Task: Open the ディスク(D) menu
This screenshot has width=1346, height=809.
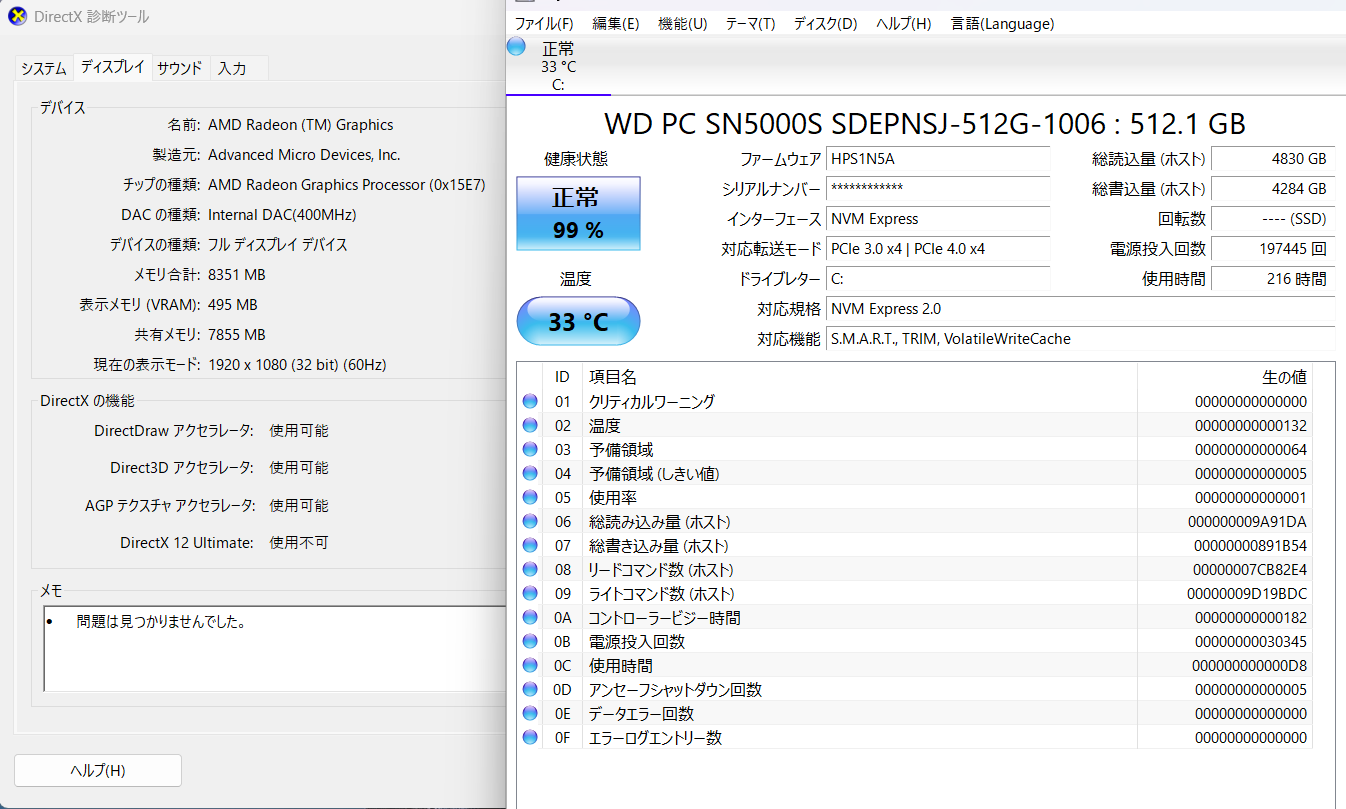Action: (825, 23)
